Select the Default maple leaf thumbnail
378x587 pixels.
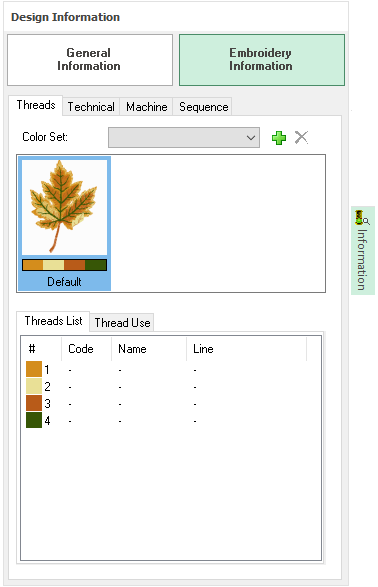tap(64, 223)
